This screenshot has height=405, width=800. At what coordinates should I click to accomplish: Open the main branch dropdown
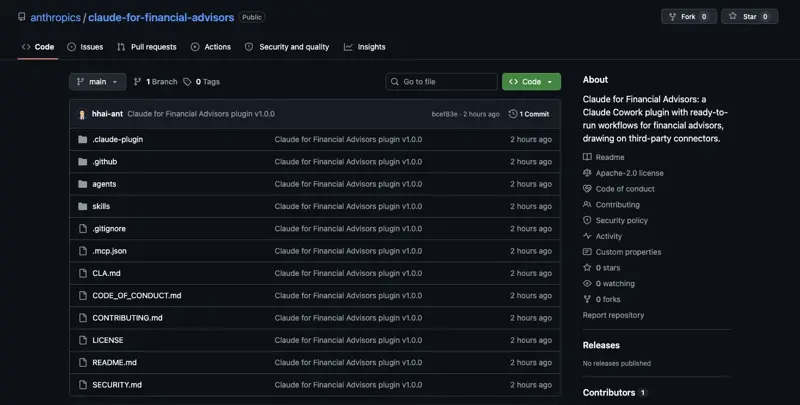[97, 82]
